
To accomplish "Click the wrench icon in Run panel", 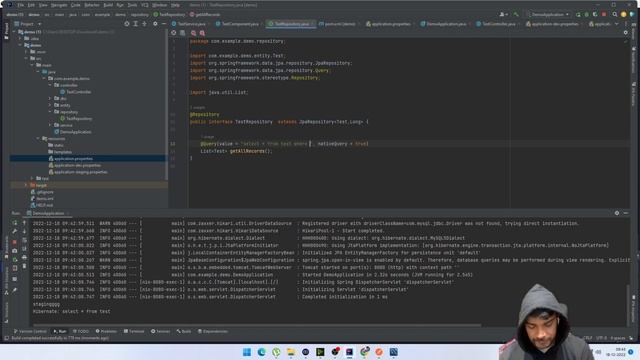I will [15, 231].
